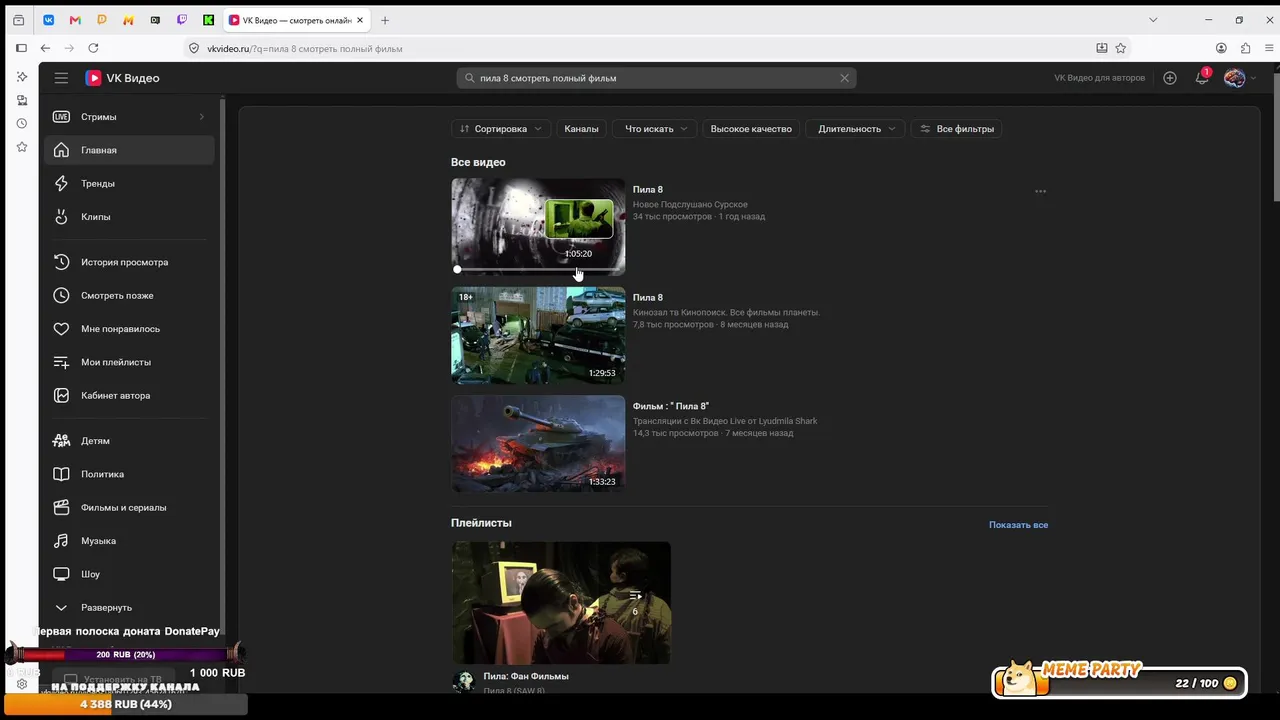Image resolution: width=1280 pixels, height=720 pixels.
Task: Open Фильмы и сериалы section
Action: pyautogui.click(x=129, y=508)
